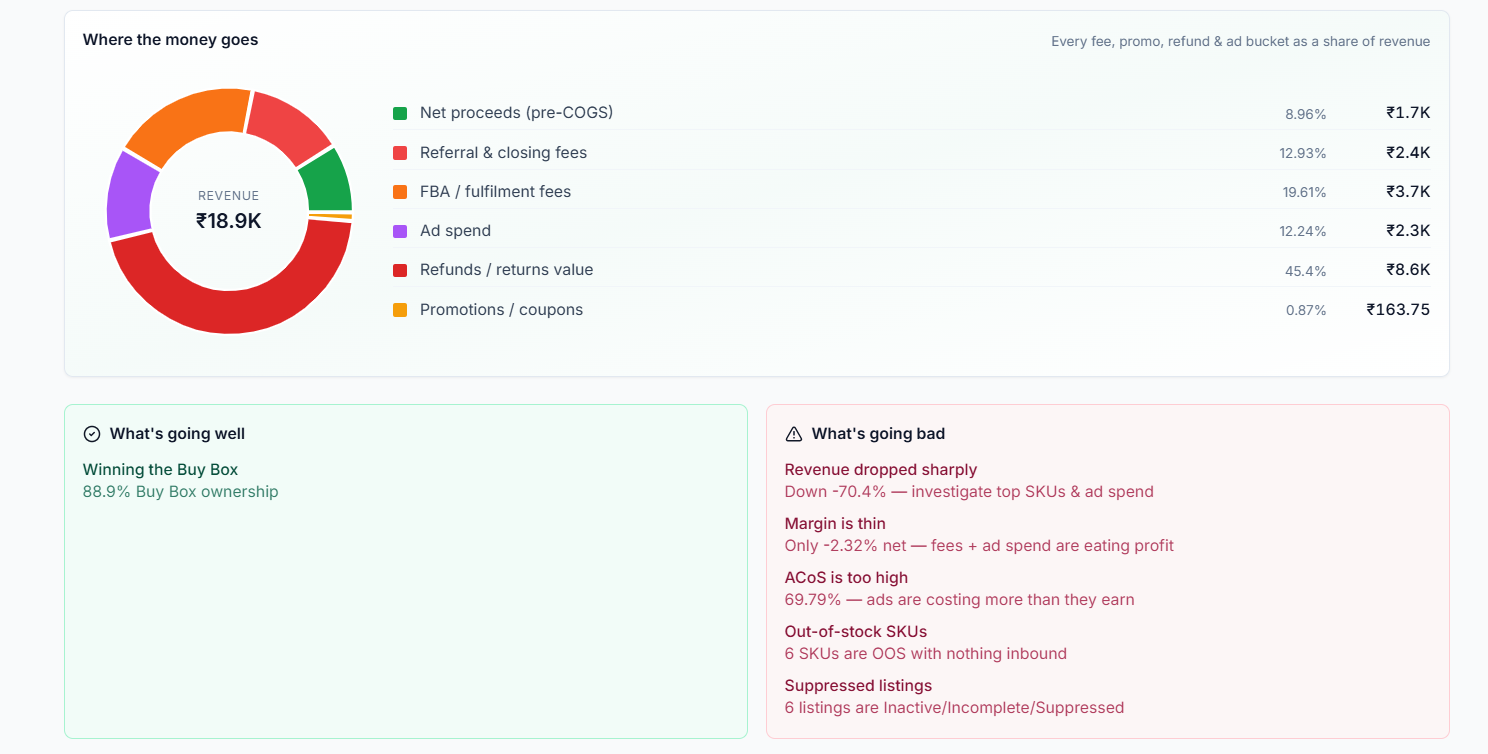The width and height of the screenshot is (1488, 754).
Task: Click the Net proceeds (pre-COGS) label
Action: tap(516, 113)
